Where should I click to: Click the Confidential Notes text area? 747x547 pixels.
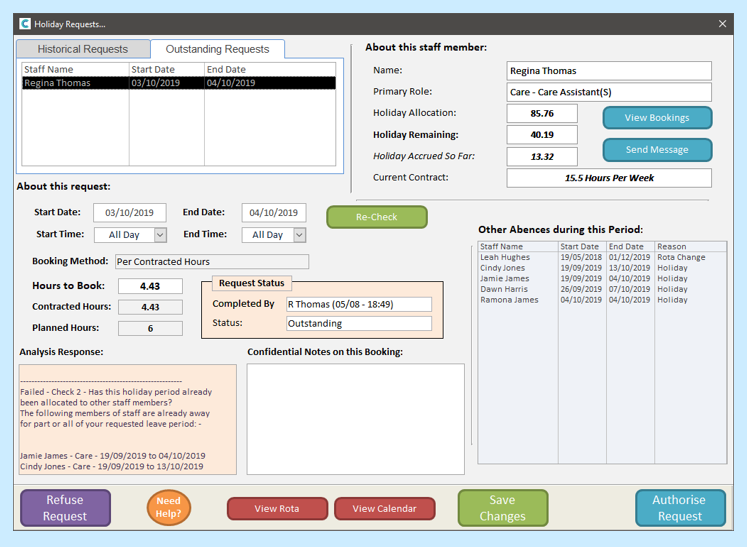pyautogui.click(x=355, y=418)
